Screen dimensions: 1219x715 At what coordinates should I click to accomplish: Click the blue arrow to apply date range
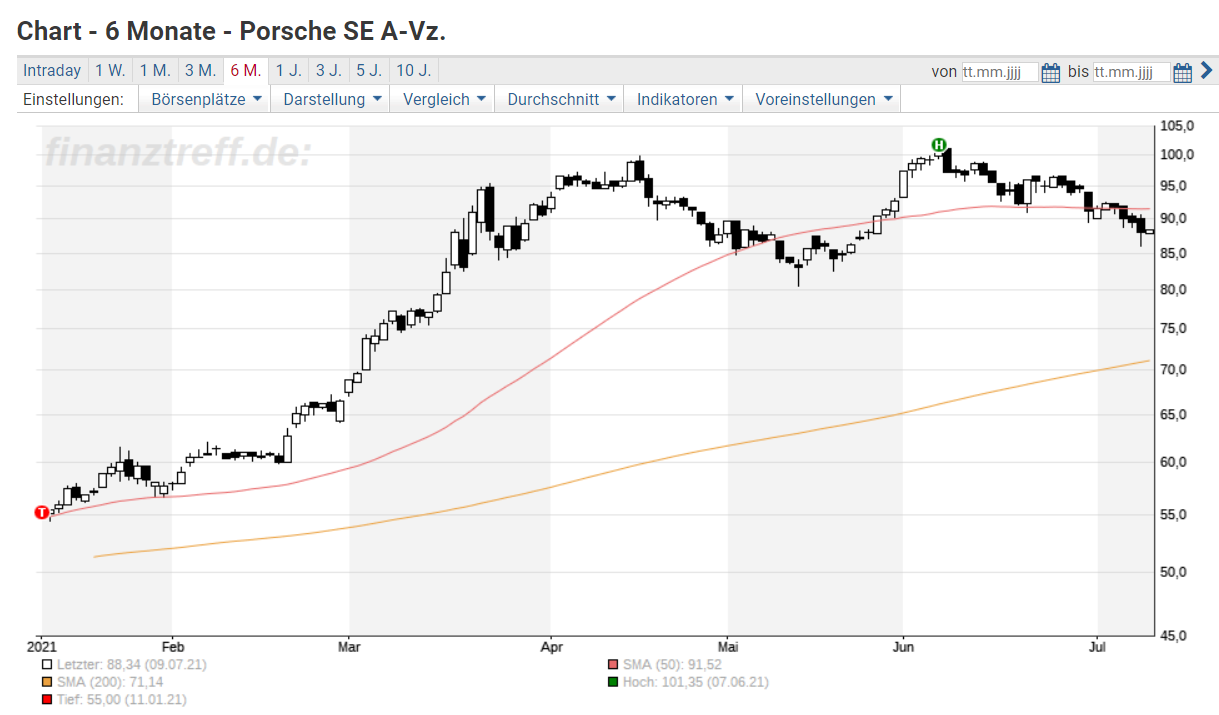click(1206, 70)
